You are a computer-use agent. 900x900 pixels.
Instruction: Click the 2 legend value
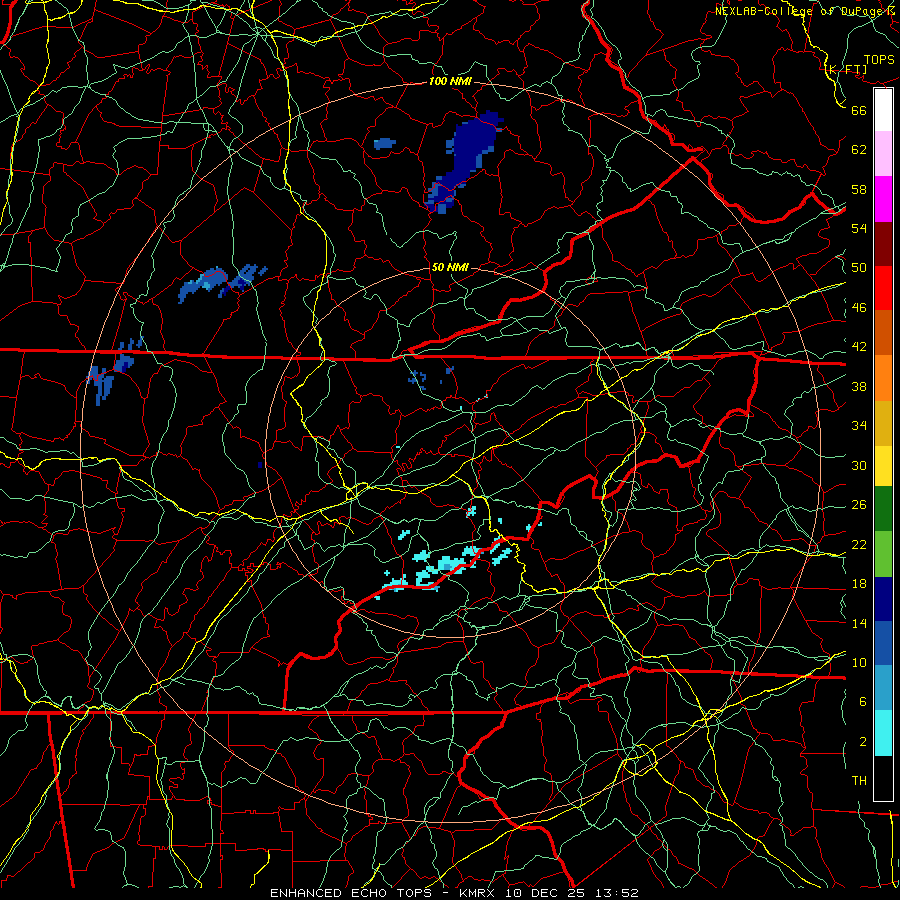[863, 742]
